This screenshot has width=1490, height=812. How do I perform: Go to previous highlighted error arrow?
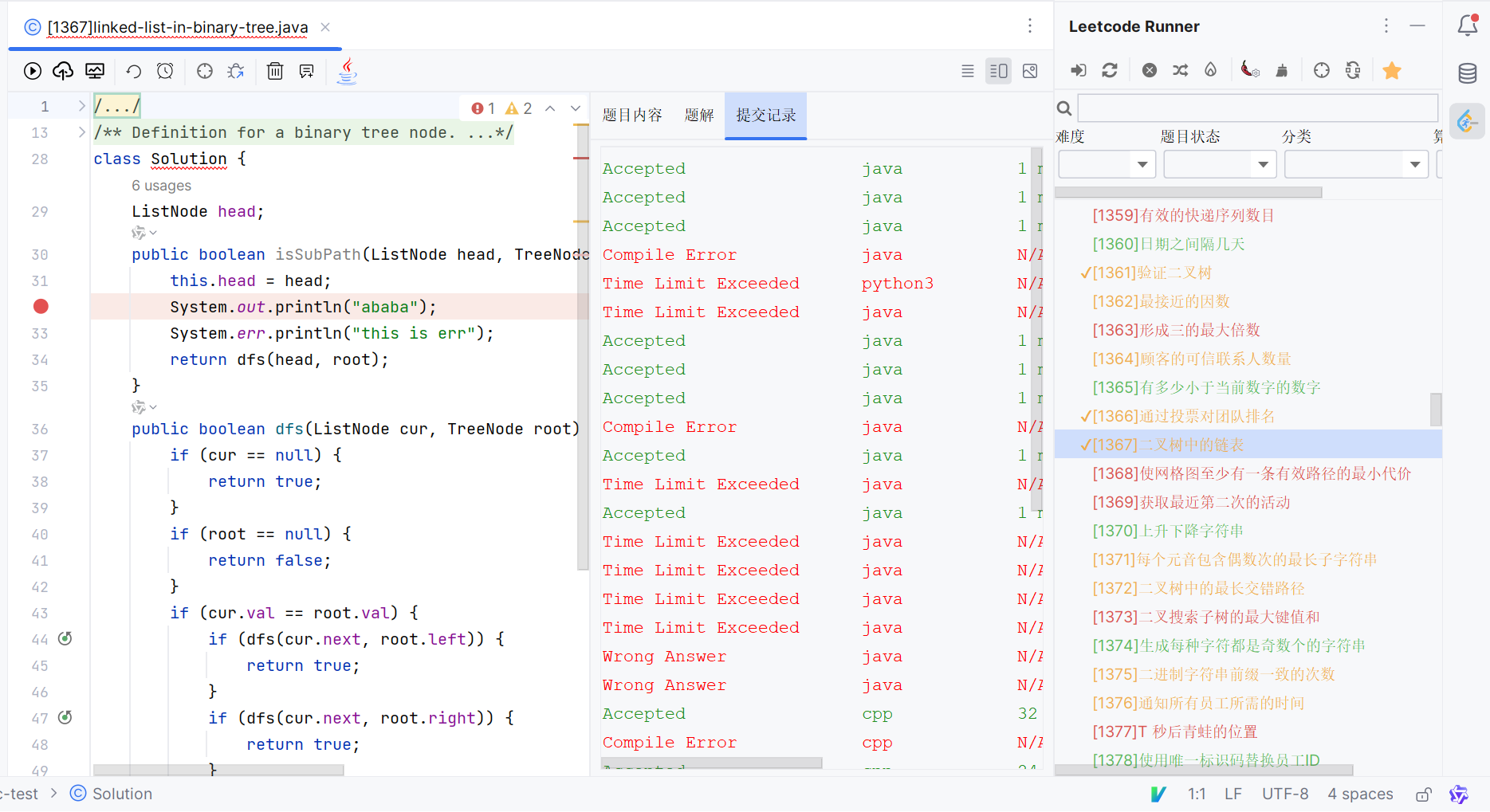coord(550,108)
